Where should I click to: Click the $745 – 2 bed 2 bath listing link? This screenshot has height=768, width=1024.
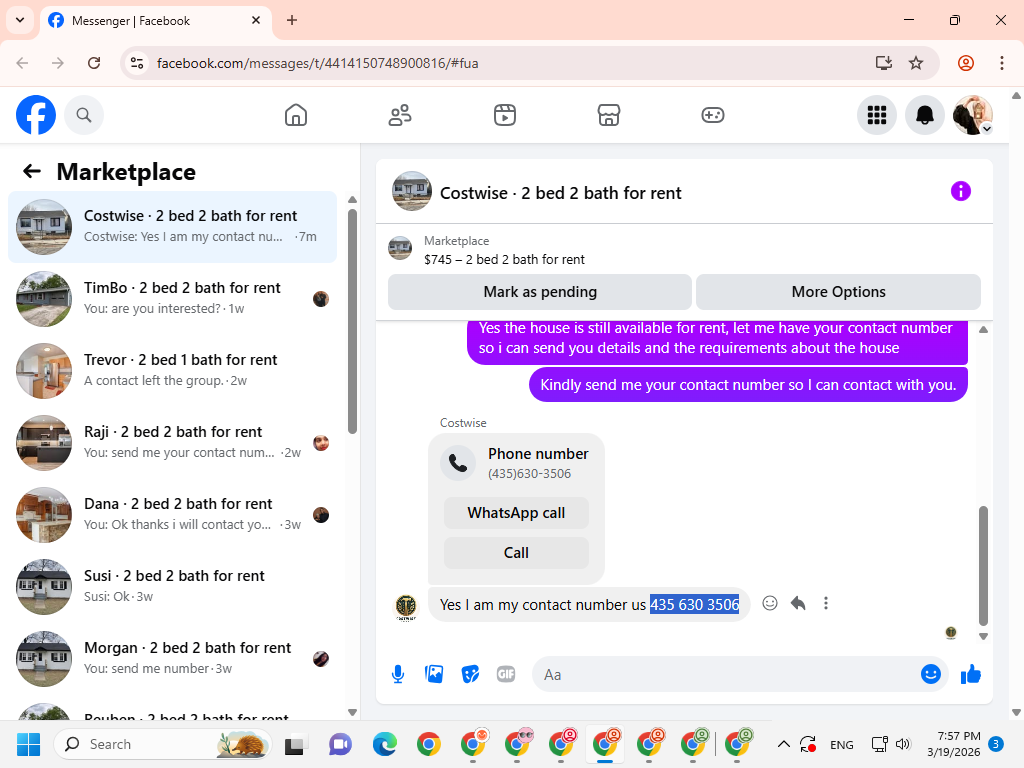pyautogui.click(x=504, y=259)
